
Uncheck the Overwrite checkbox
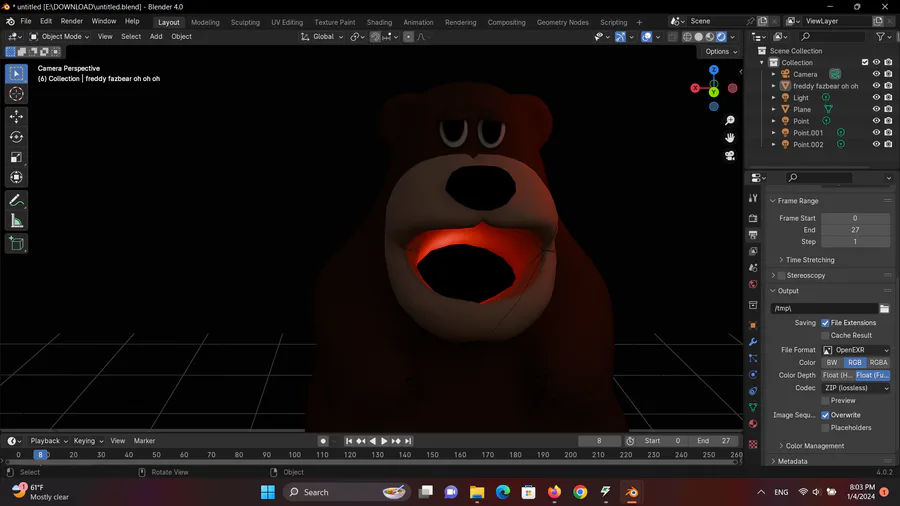click(x=825, y=415)
